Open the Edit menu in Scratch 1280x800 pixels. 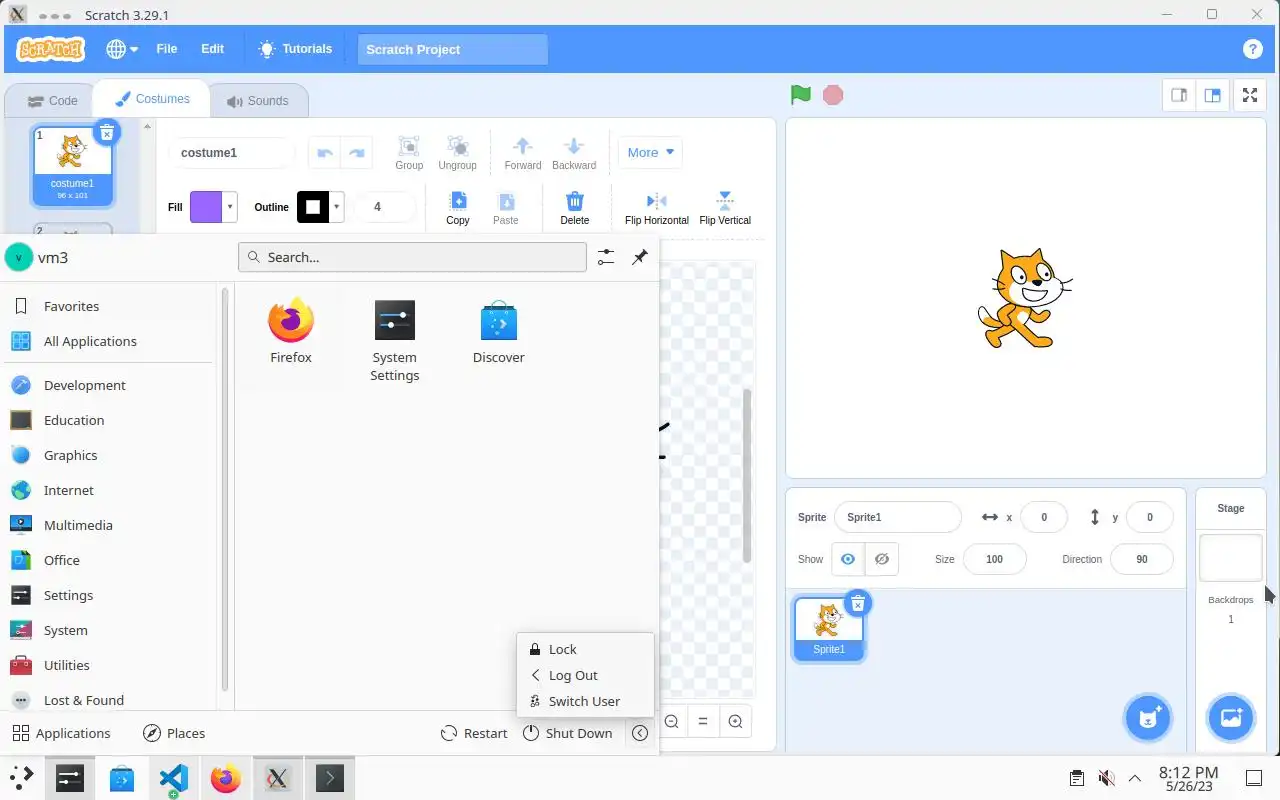[212, 49]
